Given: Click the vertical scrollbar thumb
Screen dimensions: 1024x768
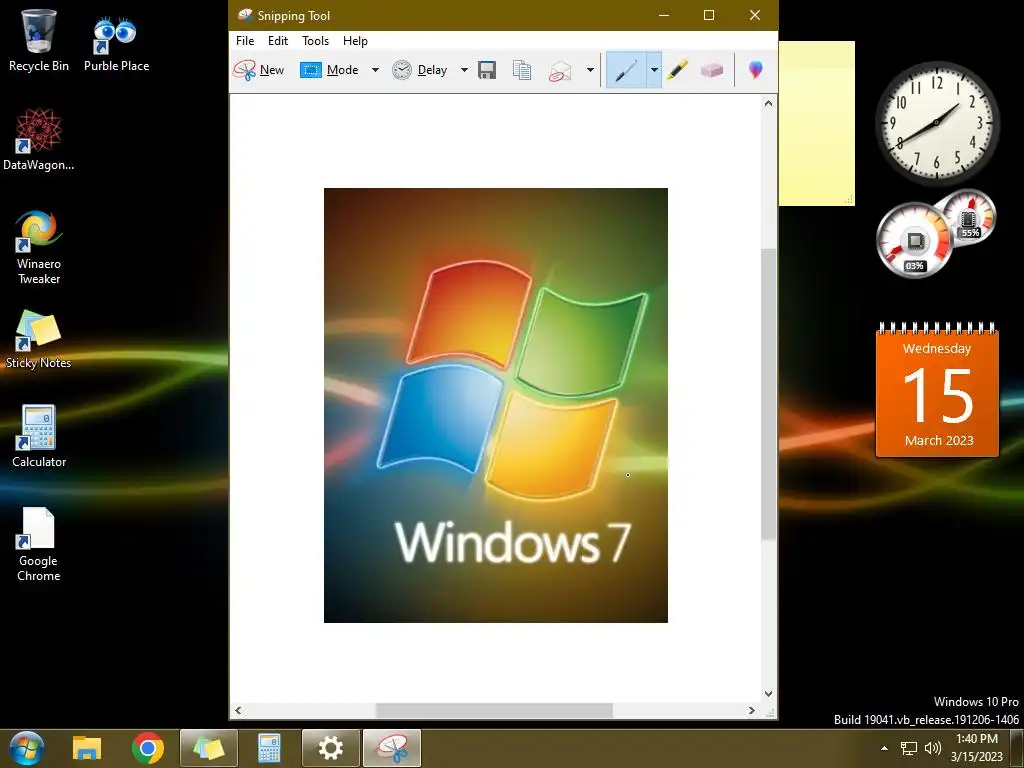Looking at the screenshot, I should pos(769,394).
